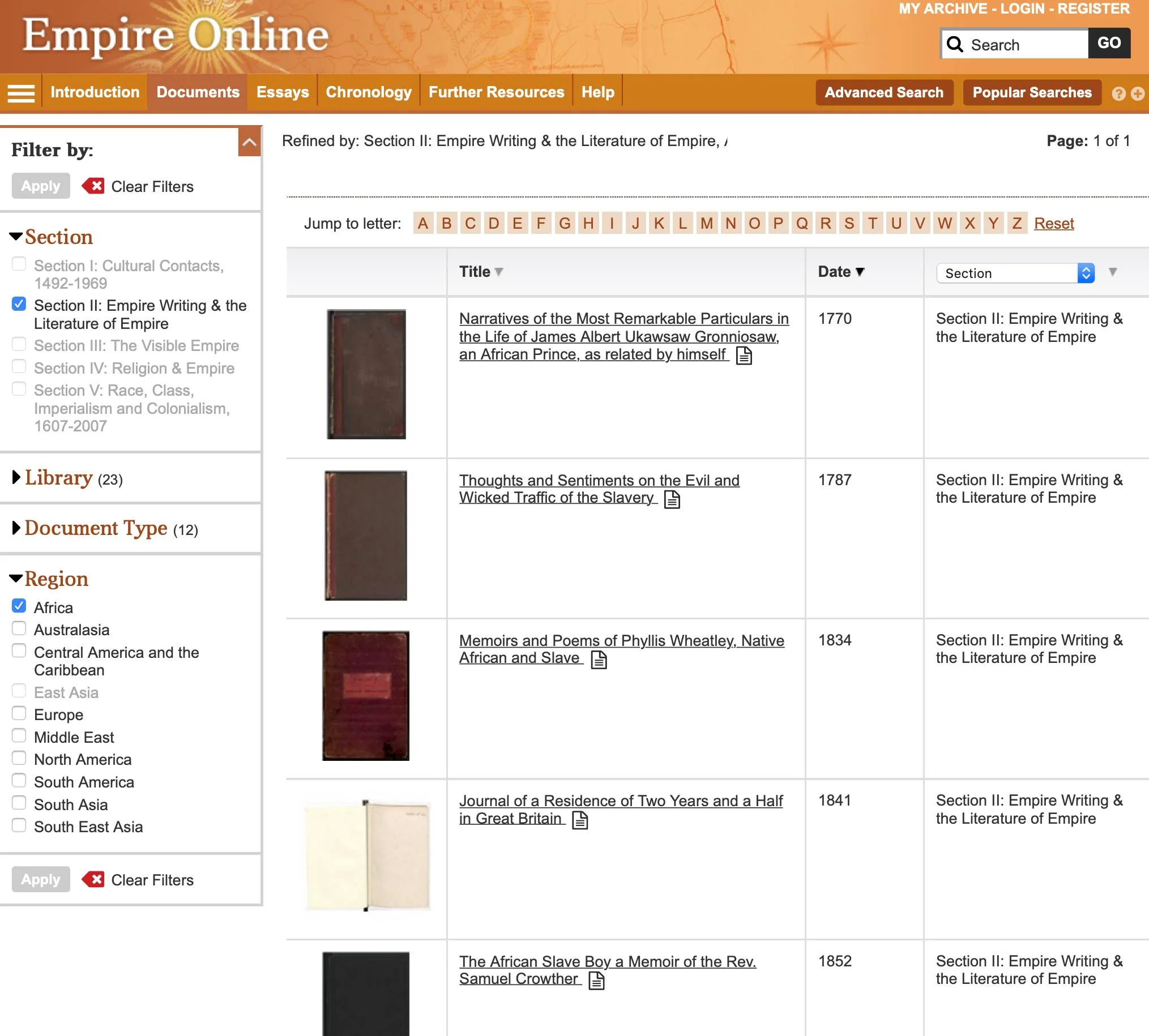1149x1036 pixels.
Task: Check the North America region checkbox
Action: (x=19, y=758)
